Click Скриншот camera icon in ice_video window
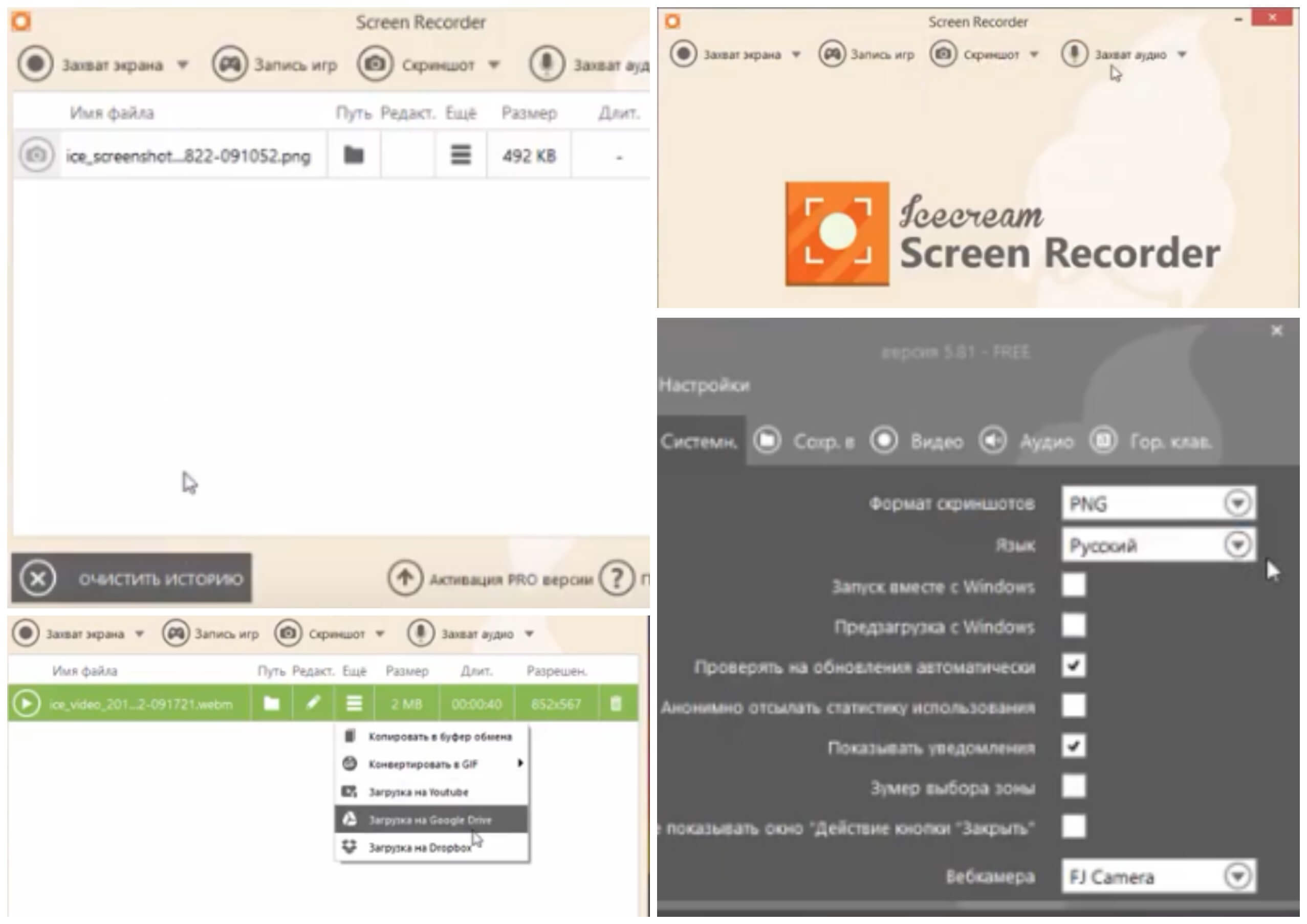Viewport: 1307px width, 924px height. (288, 633)
